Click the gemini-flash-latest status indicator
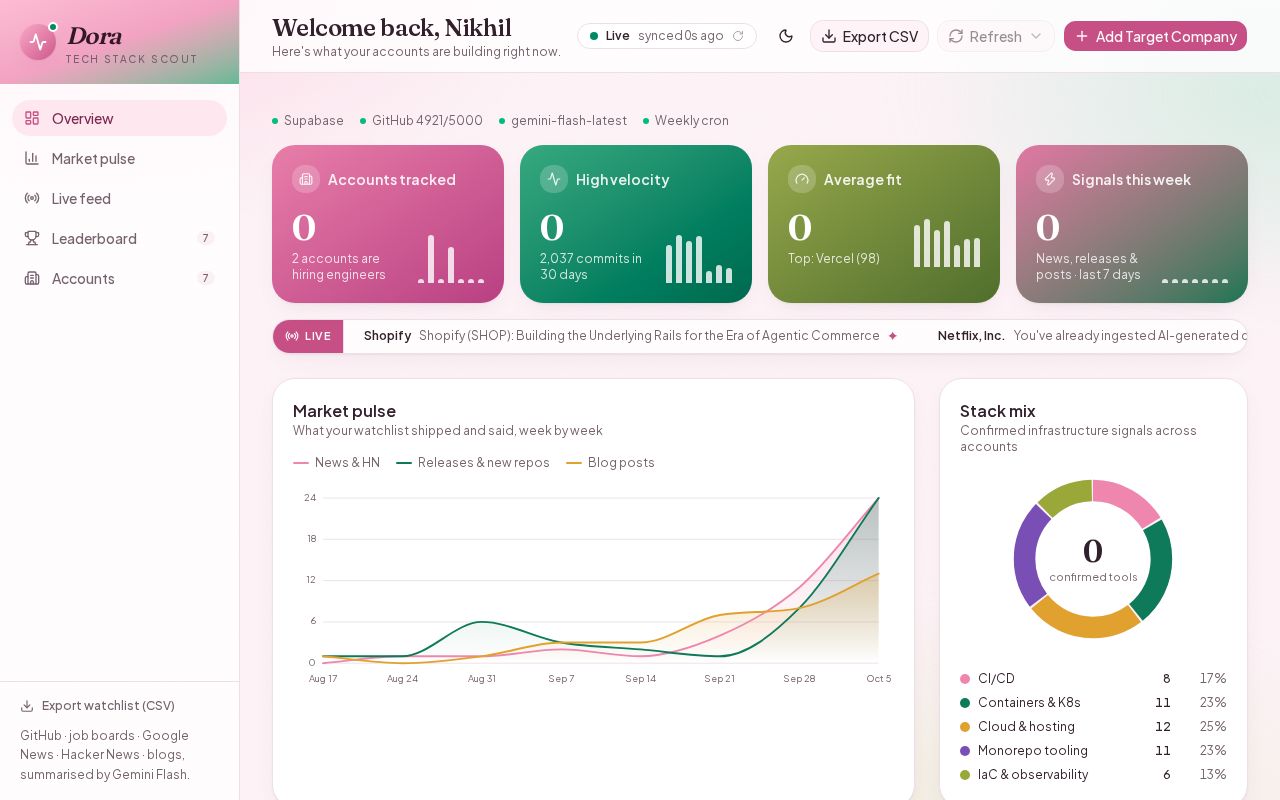Viewport: 1280px width, 800px height. point(563,121)
